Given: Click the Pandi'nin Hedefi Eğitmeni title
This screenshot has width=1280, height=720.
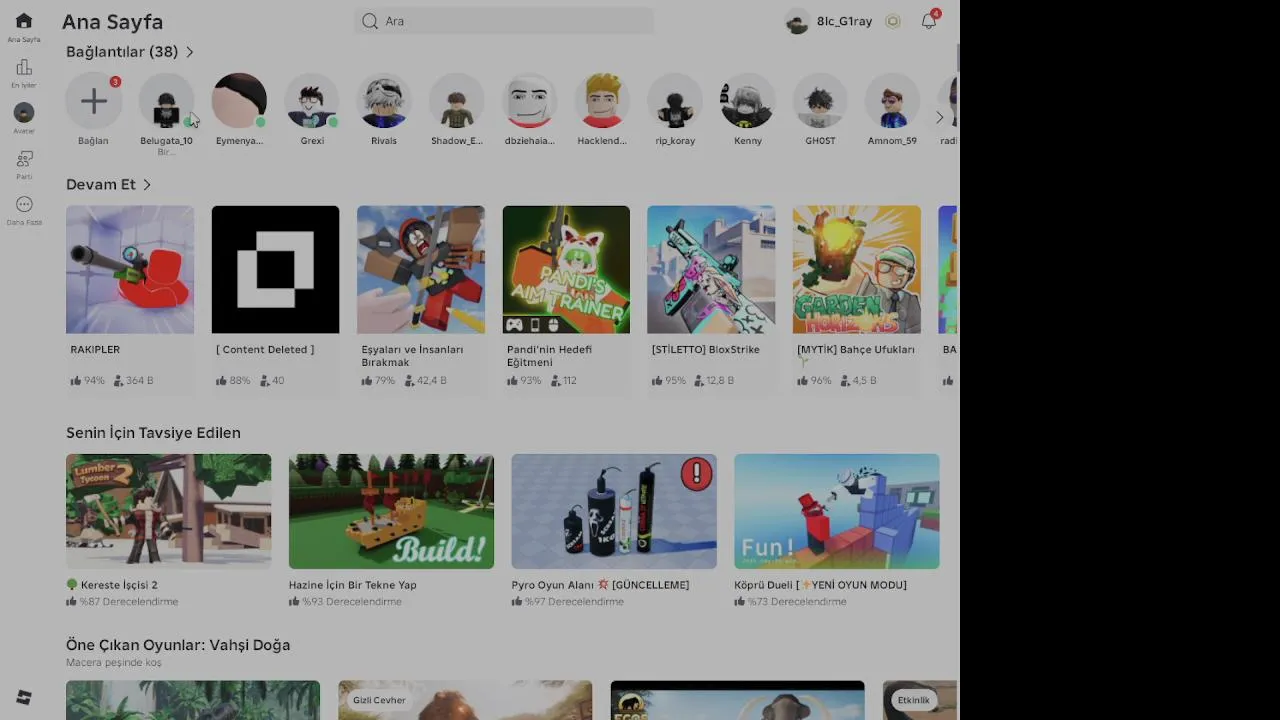Looking at the screenshot, I should (549, 356).
